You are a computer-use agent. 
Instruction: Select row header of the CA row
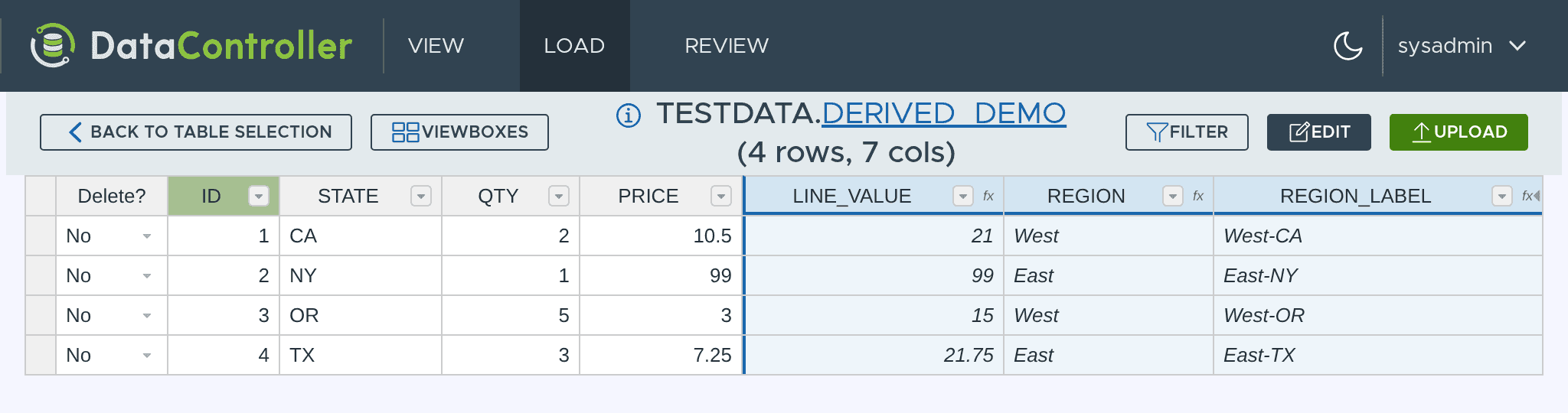[x=41, y=236]
